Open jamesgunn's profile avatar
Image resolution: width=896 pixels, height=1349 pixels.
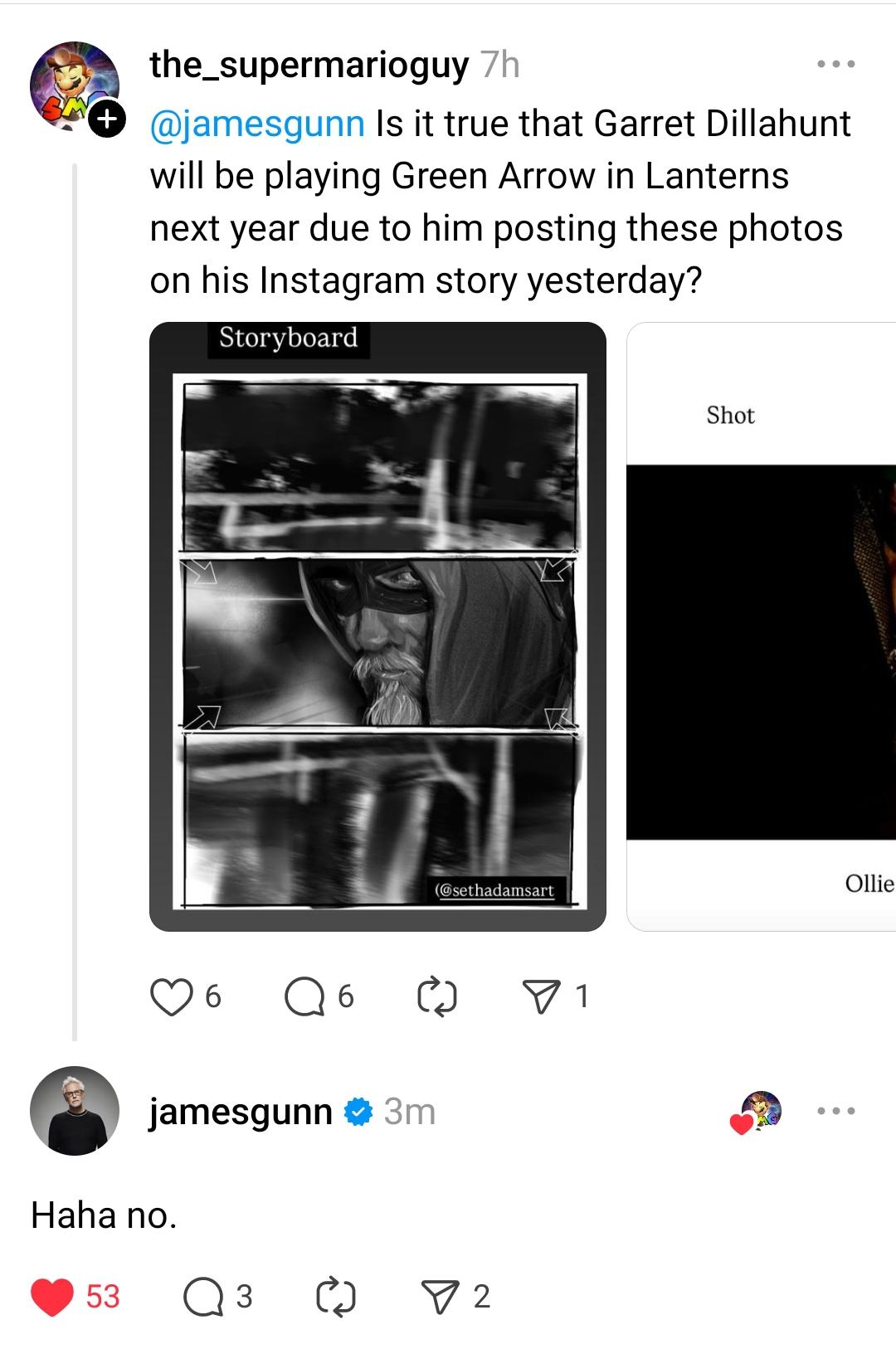(75, 1111)
